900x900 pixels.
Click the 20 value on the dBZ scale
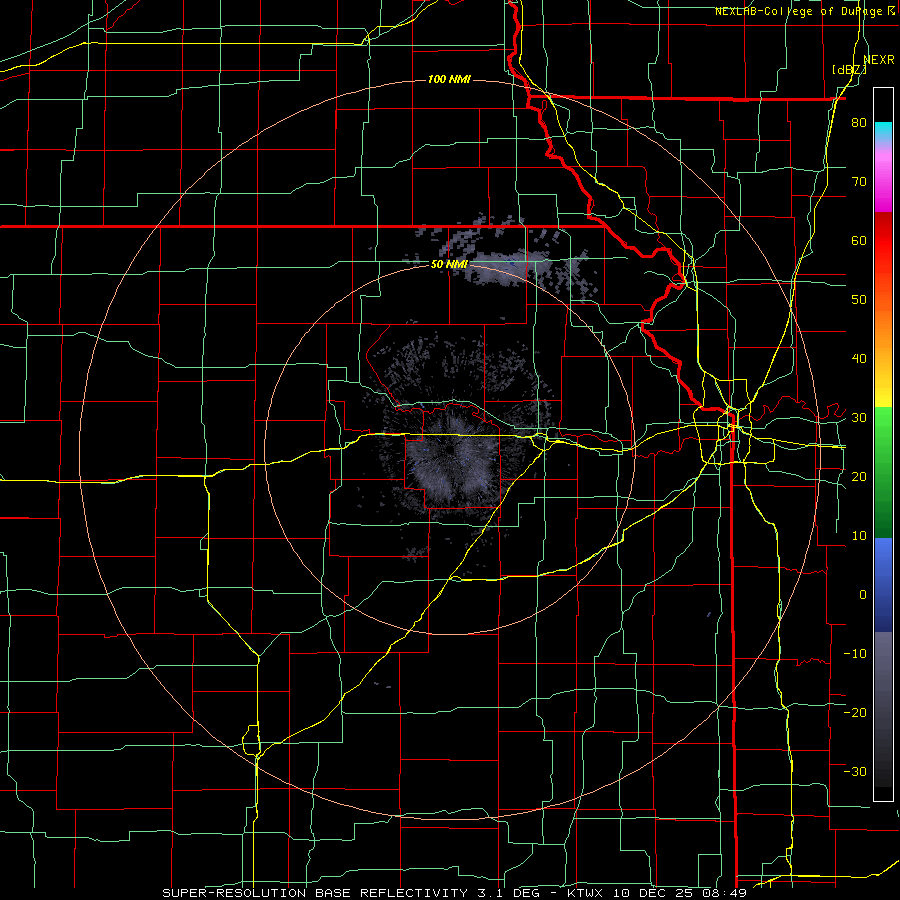(859, 476)
